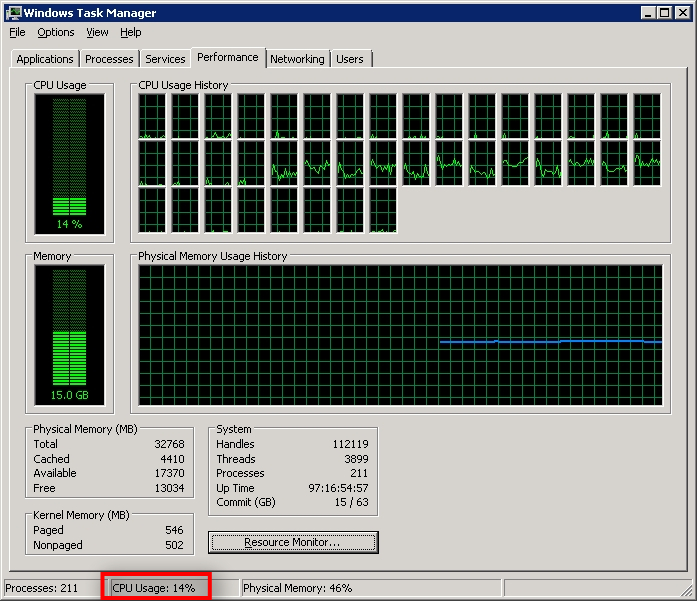The height and width of the screenshot is (601, 697).
Task: Switch to the Services tab
Action: (x=165, y=59)
